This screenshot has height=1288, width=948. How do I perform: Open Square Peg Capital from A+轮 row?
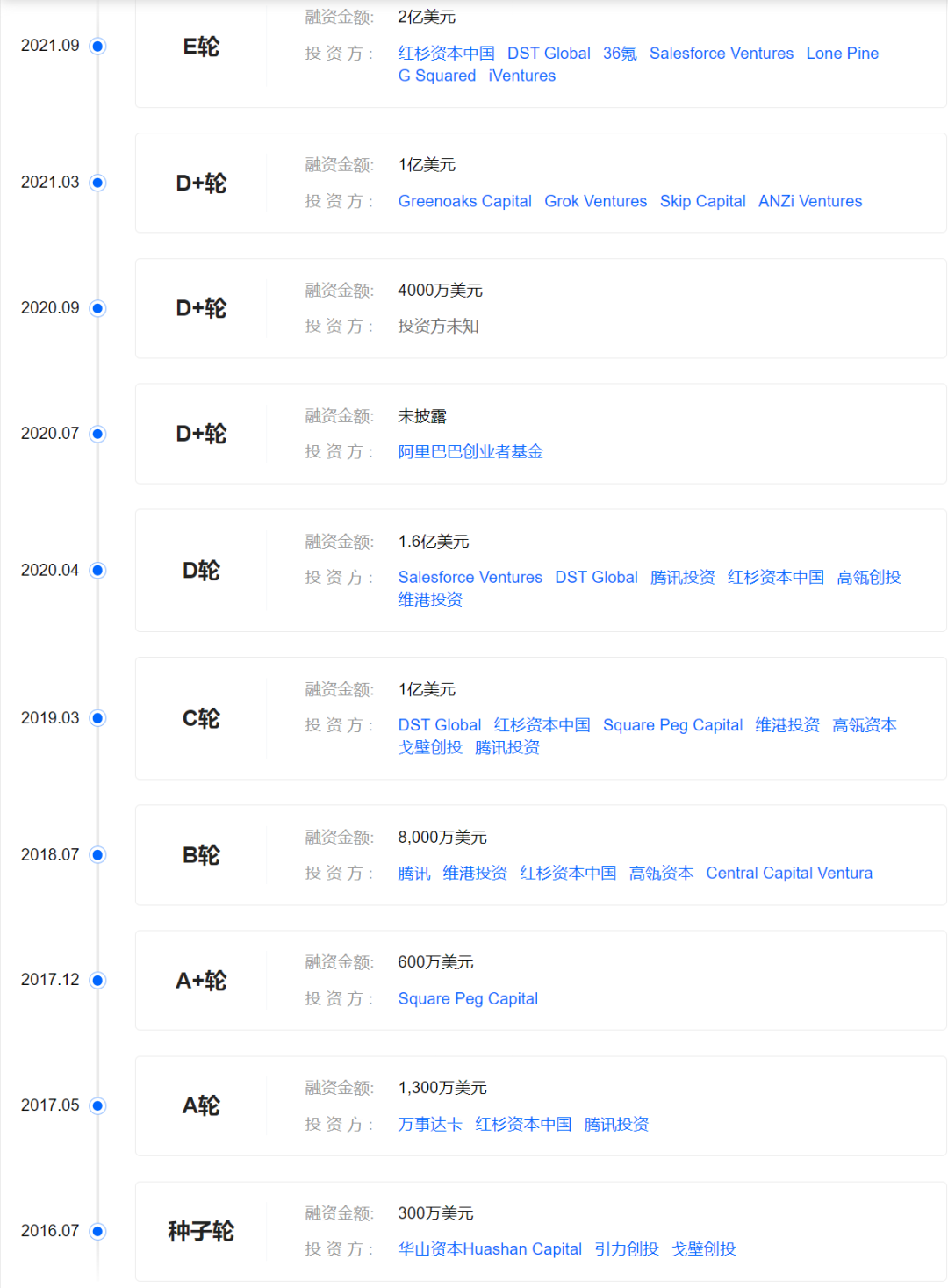click(x=467, y=998)
